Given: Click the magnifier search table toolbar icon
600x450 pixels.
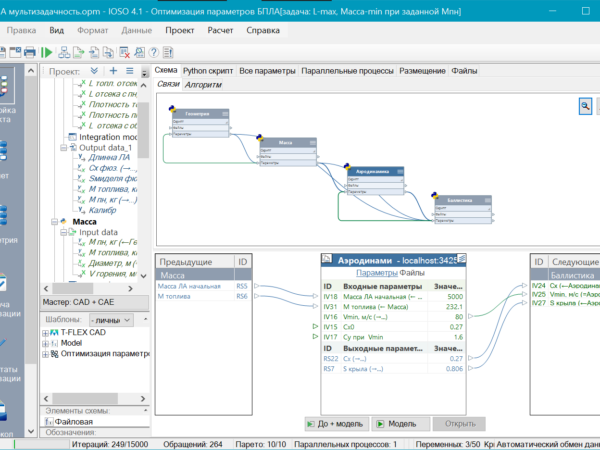Looking at the screenshot, I should tap(139, 52).
